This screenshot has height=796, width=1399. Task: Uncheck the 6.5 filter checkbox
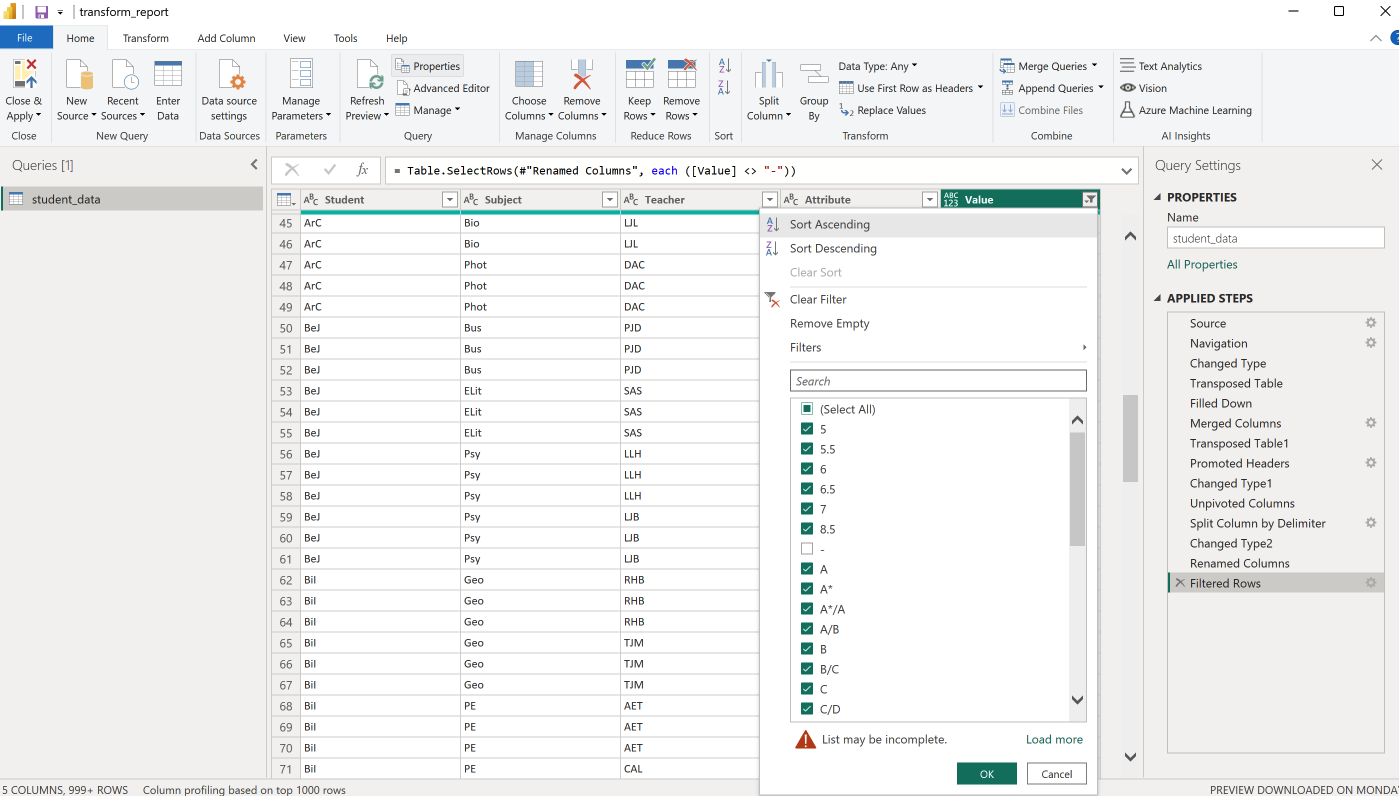coord(807,489)
